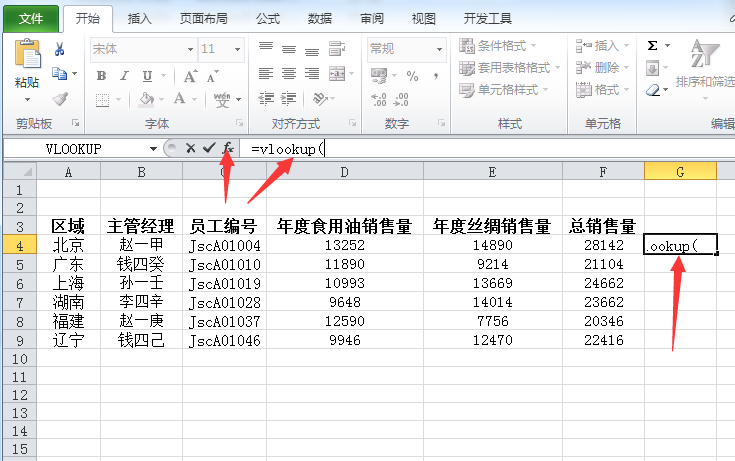The image size is (735, 461).
Task: Confirm formula entry with checkmark icon
Action: pos(209,148)
